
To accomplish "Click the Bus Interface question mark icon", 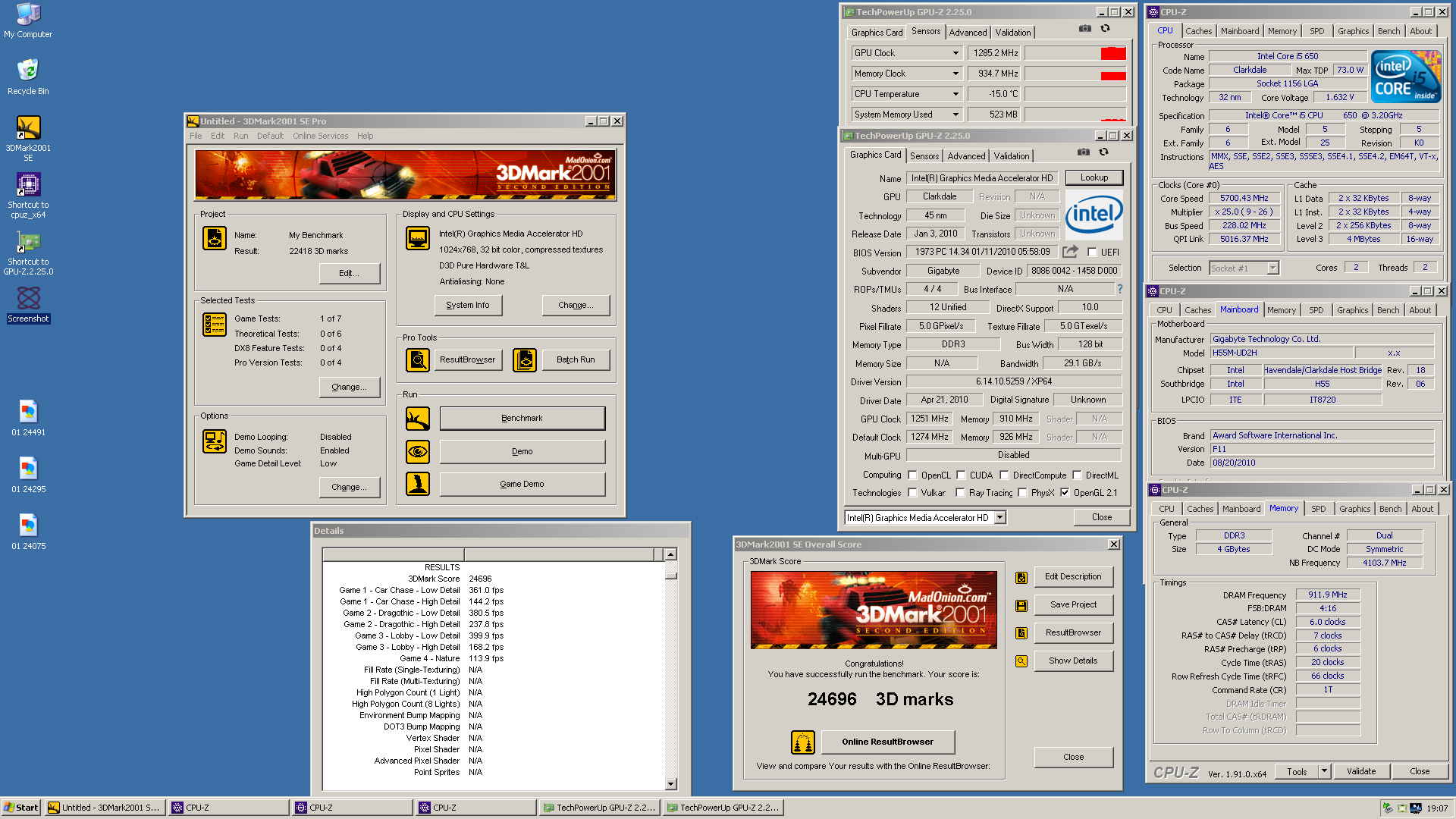I will pyautogui.click(x=1119, y=289).
